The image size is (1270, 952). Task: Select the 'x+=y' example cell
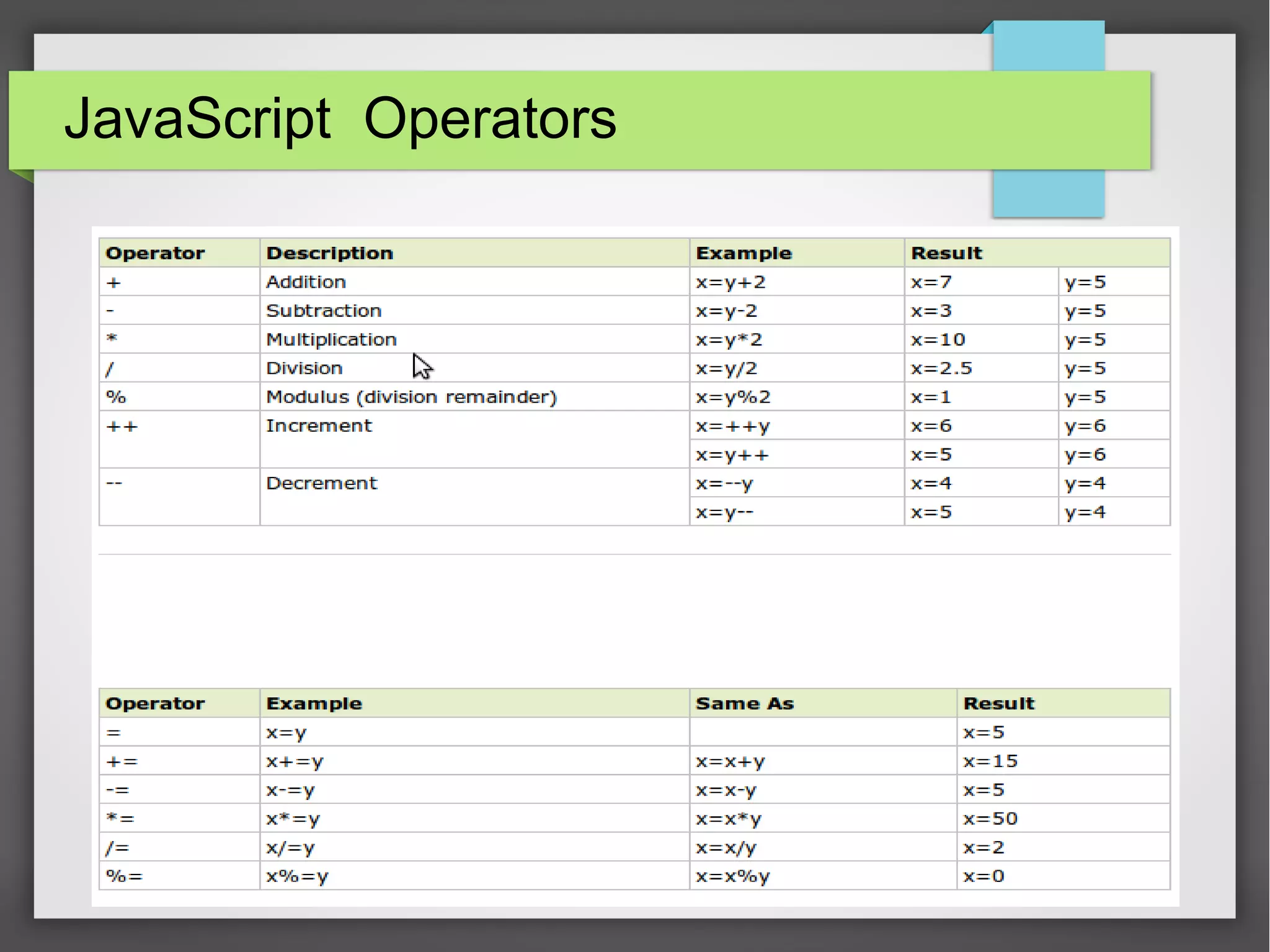click(474, 760)
